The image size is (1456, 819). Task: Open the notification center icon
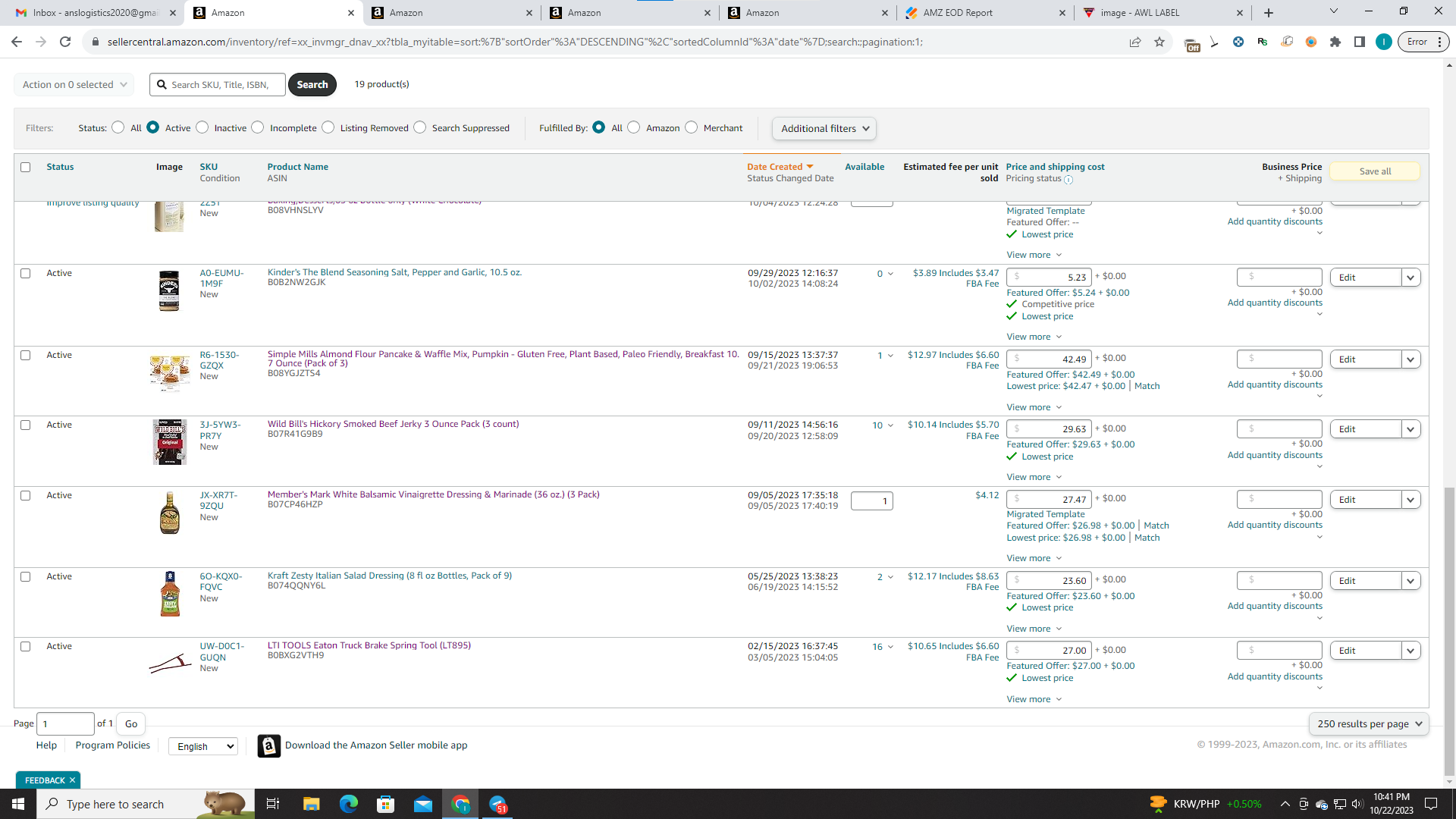tap(1431, 804)
